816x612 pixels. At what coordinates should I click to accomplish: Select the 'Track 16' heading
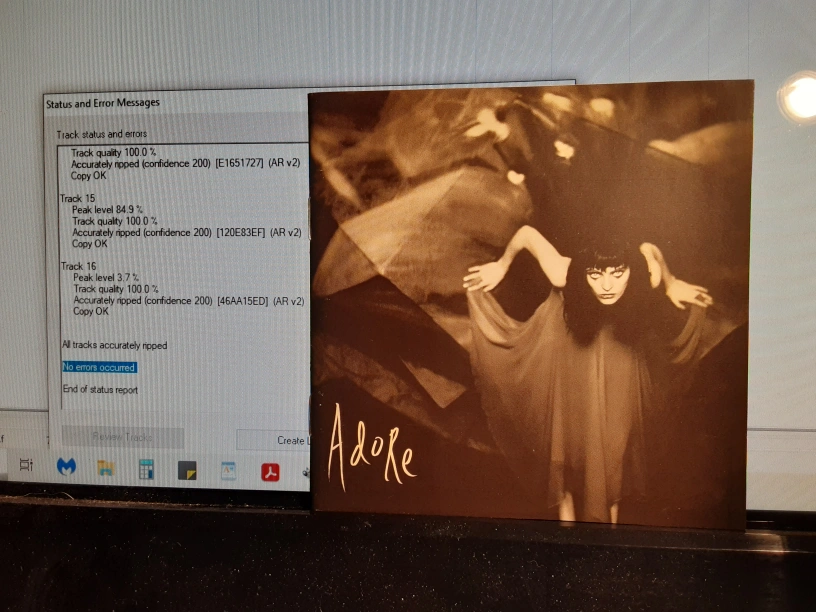pyautogui.click(x=79, y=266)
